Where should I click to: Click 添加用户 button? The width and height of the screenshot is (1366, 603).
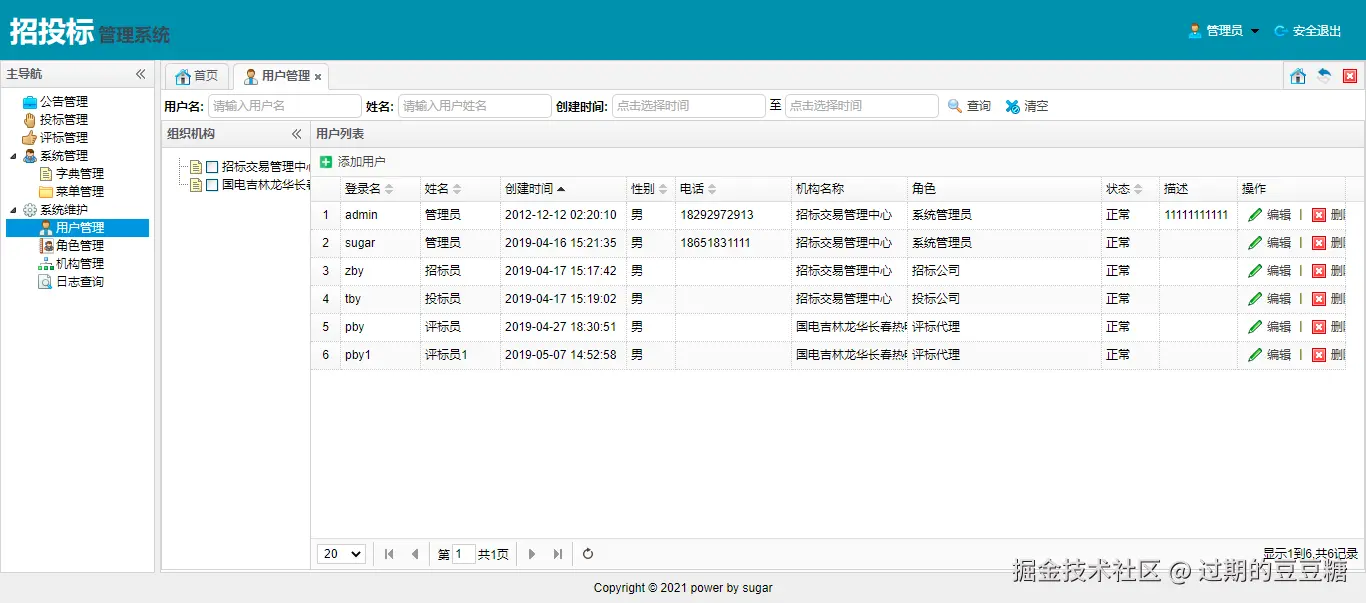point(352,162)
